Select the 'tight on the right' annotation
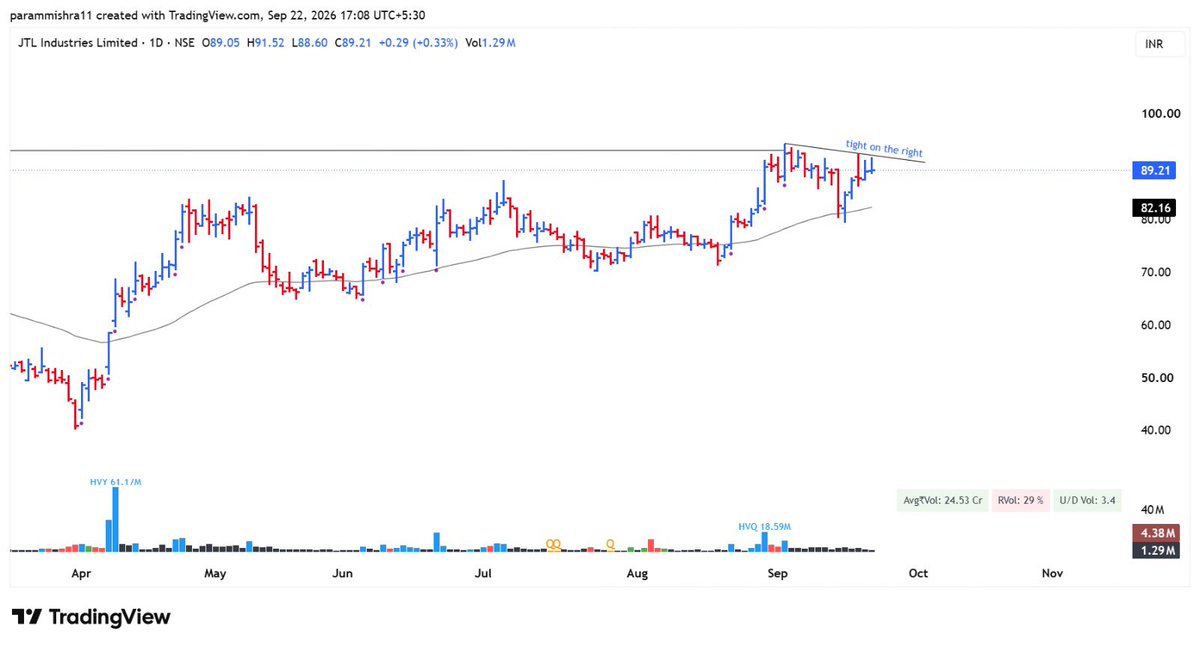 tap(884, 150)
